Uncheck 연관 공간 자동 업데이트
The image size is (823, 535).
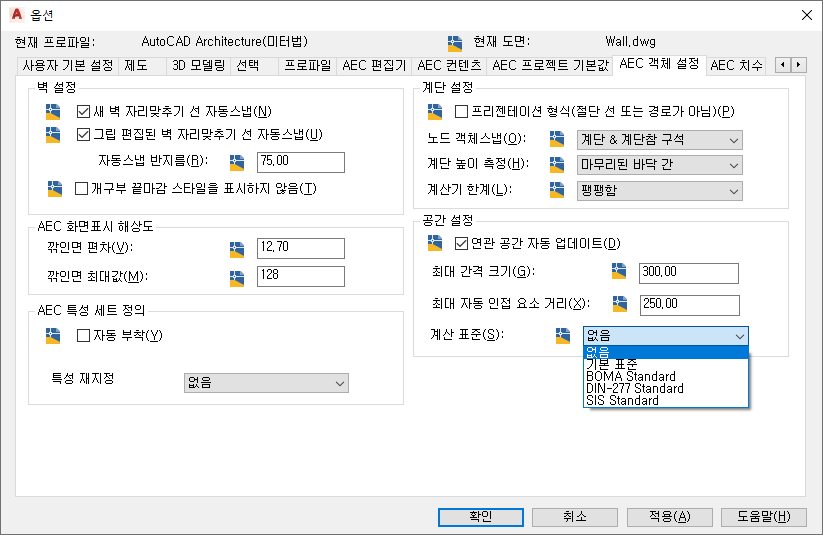[461, 243]
